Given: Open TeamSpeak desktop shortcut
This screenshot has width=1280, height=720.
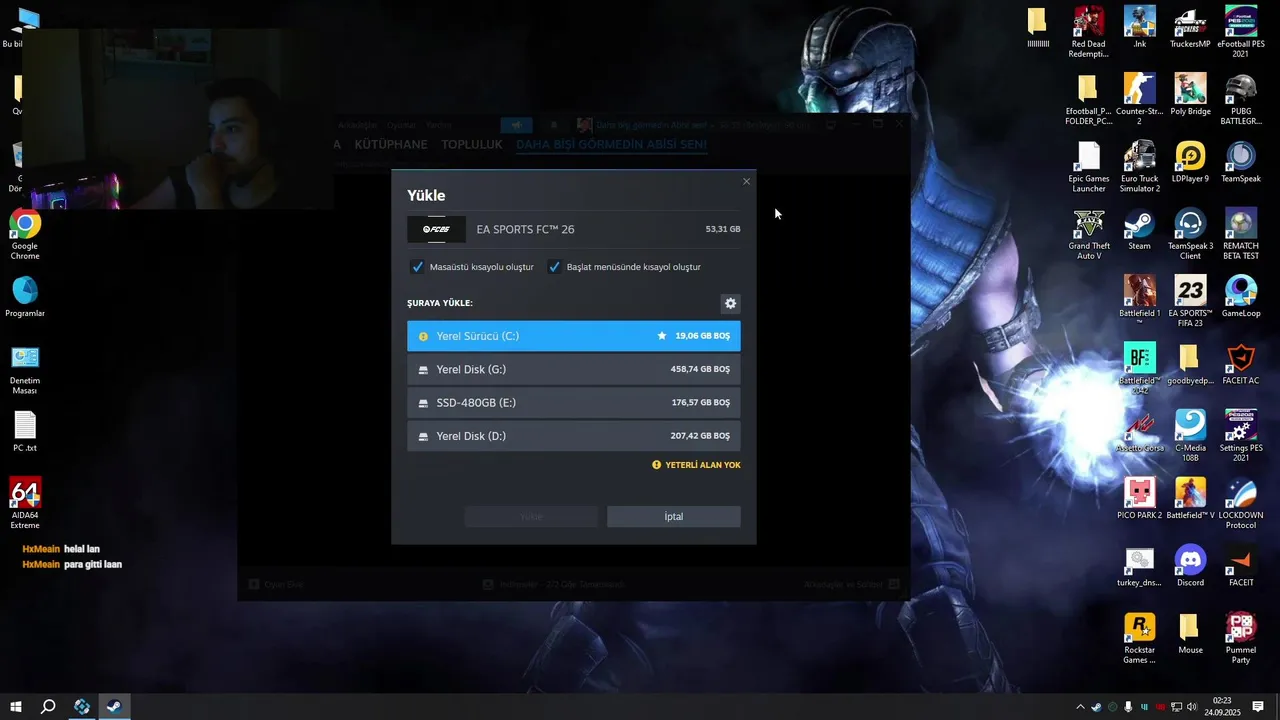Looking at the screenshot, I should (x=1241, y=162).
